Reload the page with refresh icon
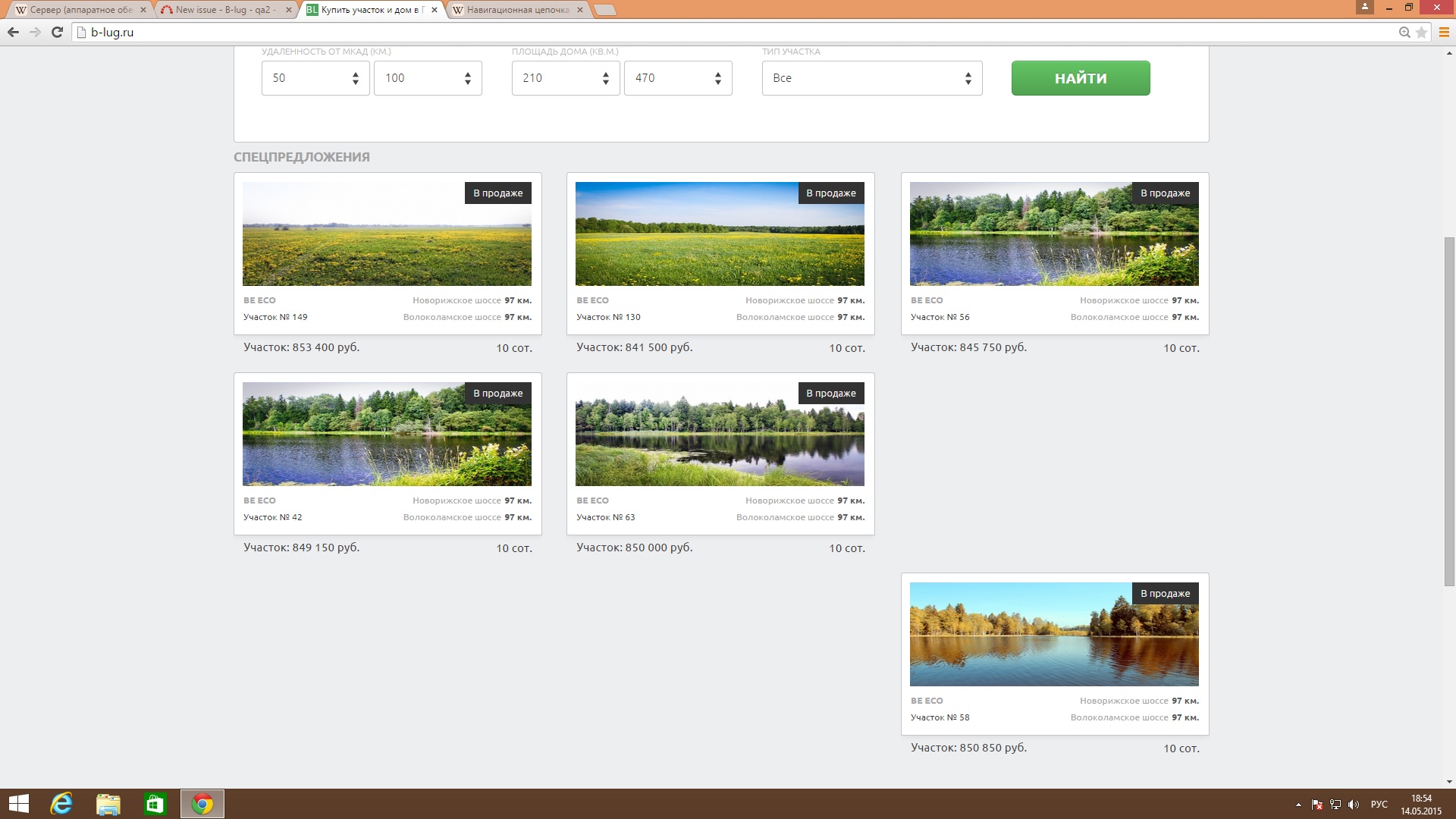1456x819 pixels. (x=57, y=32)
